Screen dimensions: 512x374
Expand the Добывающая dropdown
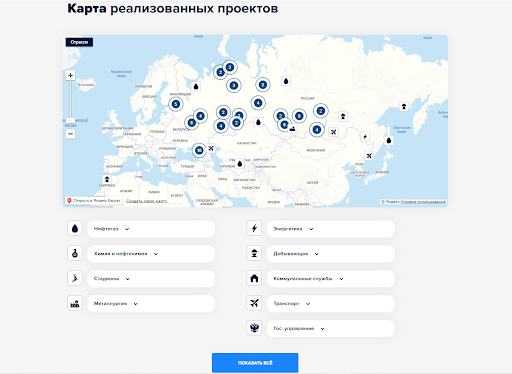coord(331,254)
